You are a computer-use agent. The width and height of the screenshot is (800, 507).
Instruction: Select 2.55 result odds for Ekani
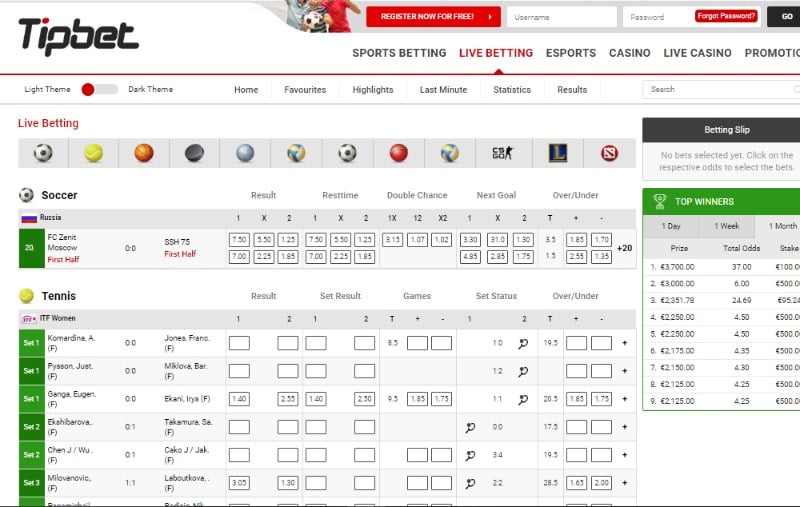(288, 399)
